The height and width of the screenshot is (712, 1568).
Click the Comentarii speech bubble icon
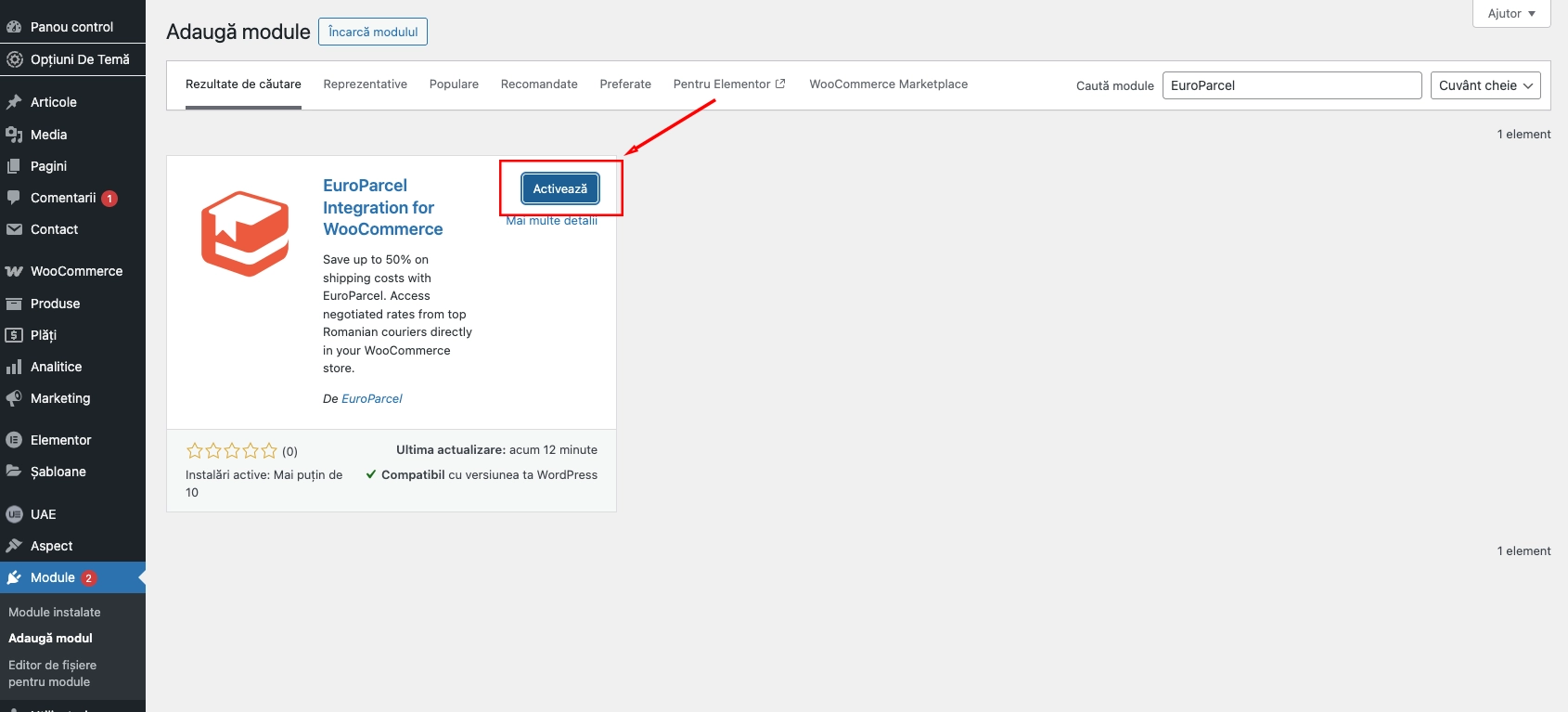[14, 198]
